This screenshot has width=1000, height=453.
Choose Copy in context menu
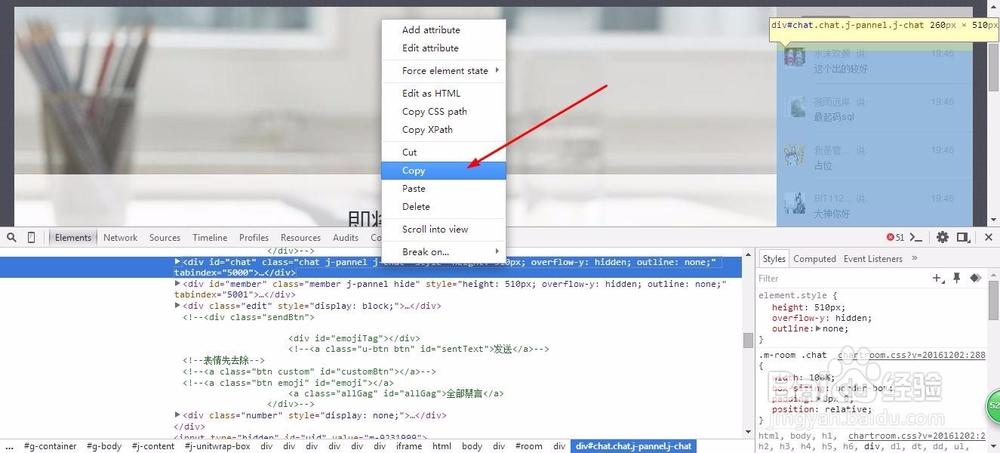coord(443,170)
